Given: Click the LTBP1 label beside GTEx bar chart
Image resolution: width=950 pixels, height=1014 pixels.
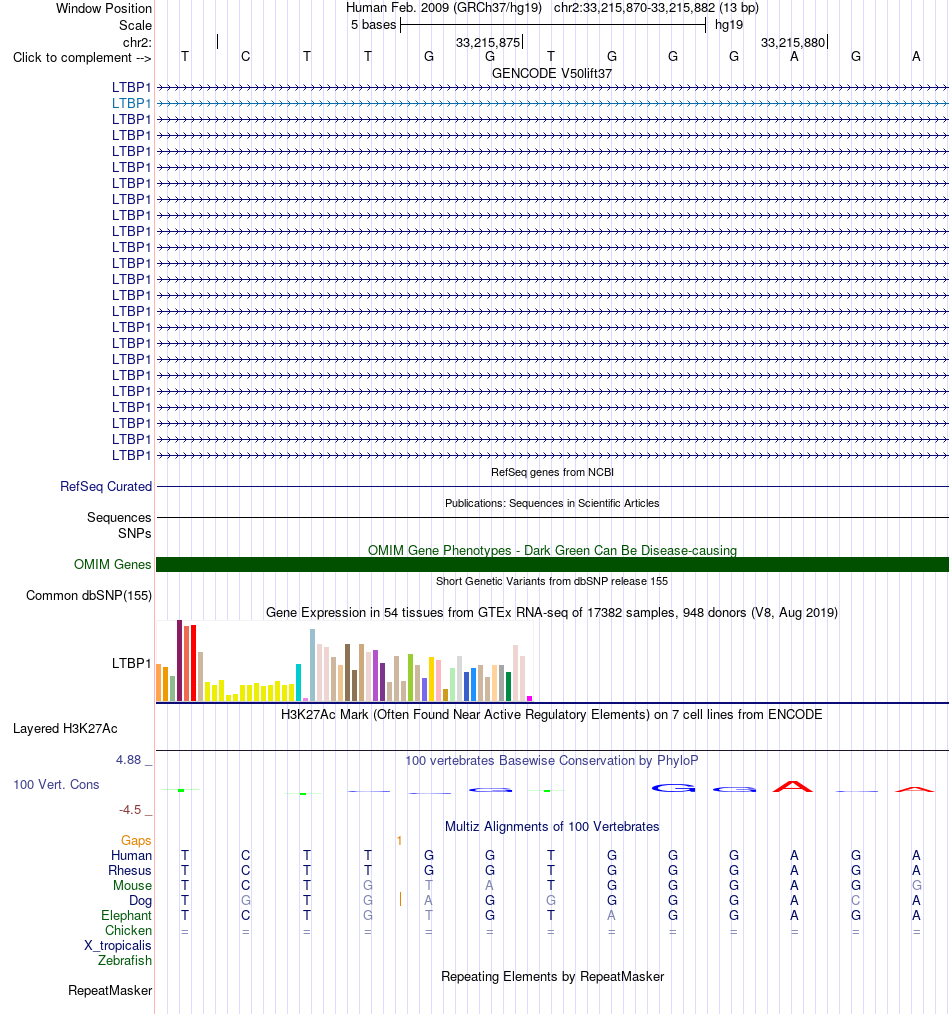Looking at the screenshot, I should (x=131, y=663).
